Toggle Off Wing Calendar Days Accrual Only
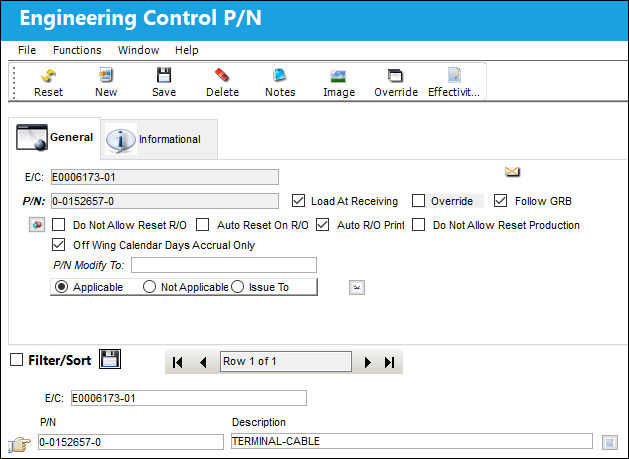Viewport: 629px width, 459px height. (59, 245)
